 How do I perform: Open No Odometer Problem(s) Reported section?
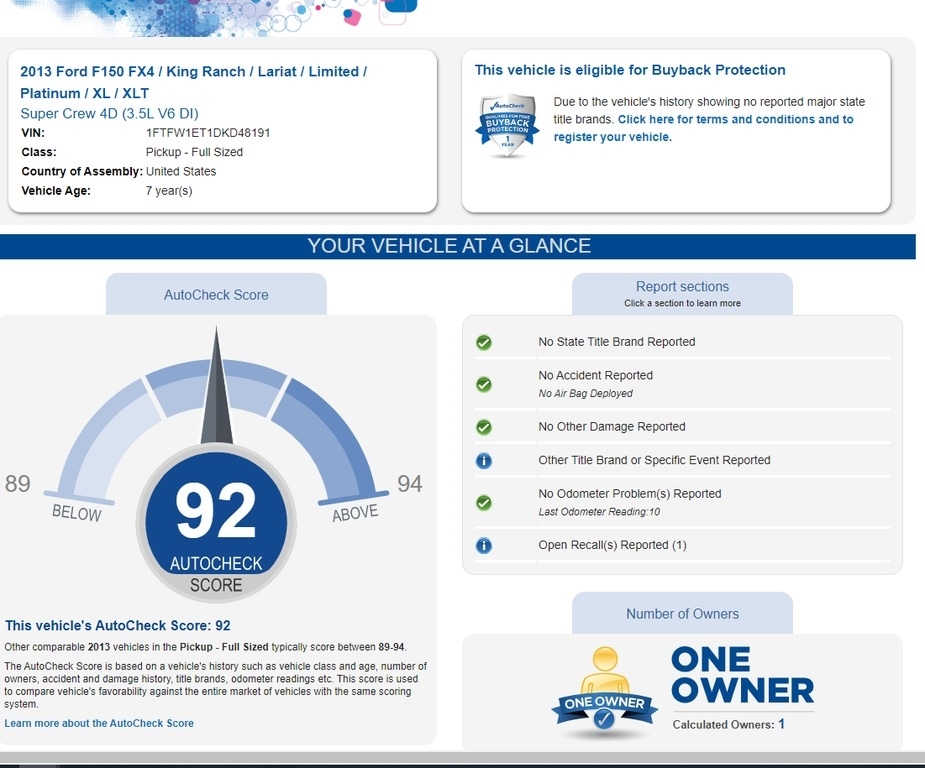click(629, 494)
